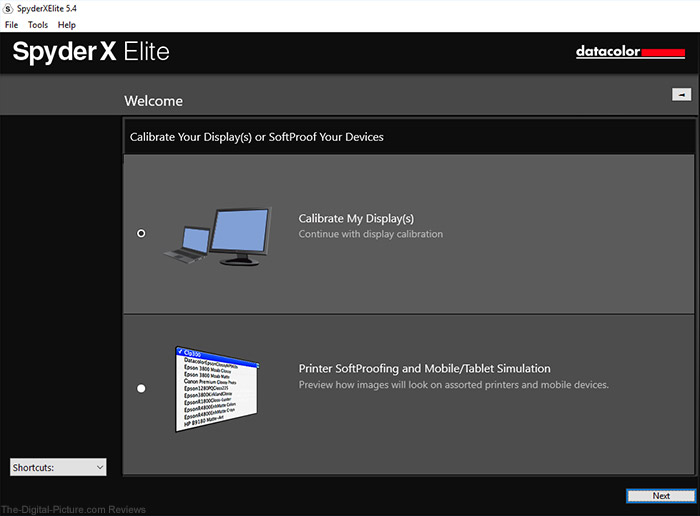Image resolution: width=700 pixels, height=516 pixels.
Task: Open the Tools menu
Action: coord(38,25)
